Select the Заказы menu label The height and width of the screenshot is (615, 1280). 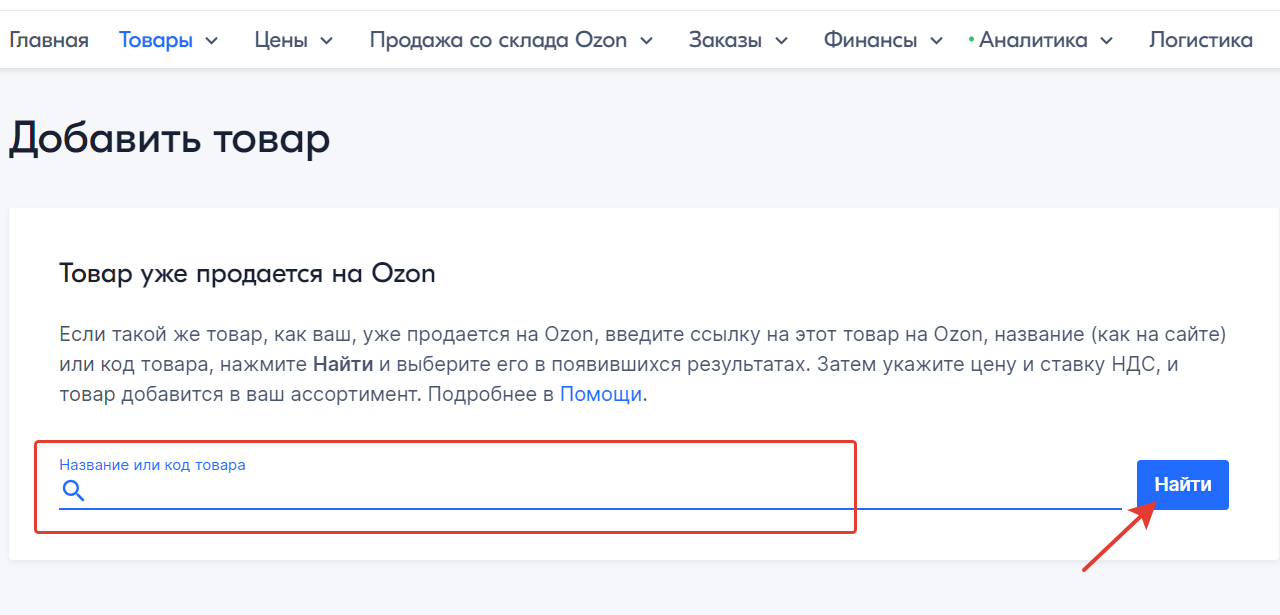tap(725, 40)
